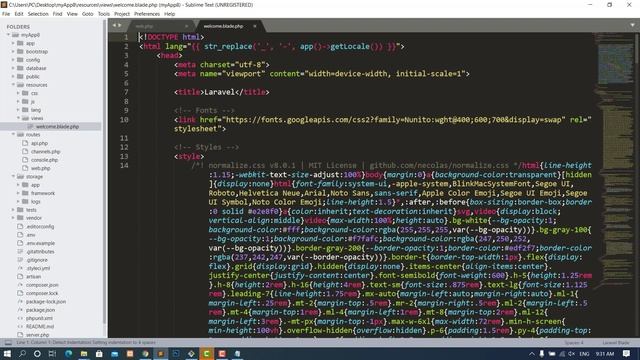Image resolution: width=640 pixels, height=360 pixels.
Task: Open the Windows Start menu
Action: 7,353
